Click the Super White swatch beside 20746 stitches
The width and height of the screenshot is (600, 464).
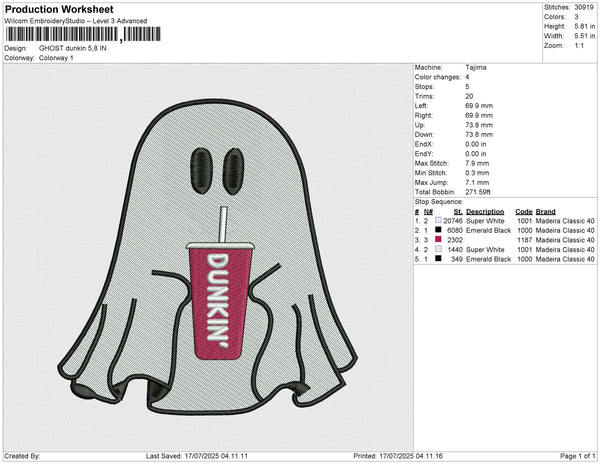438,220
